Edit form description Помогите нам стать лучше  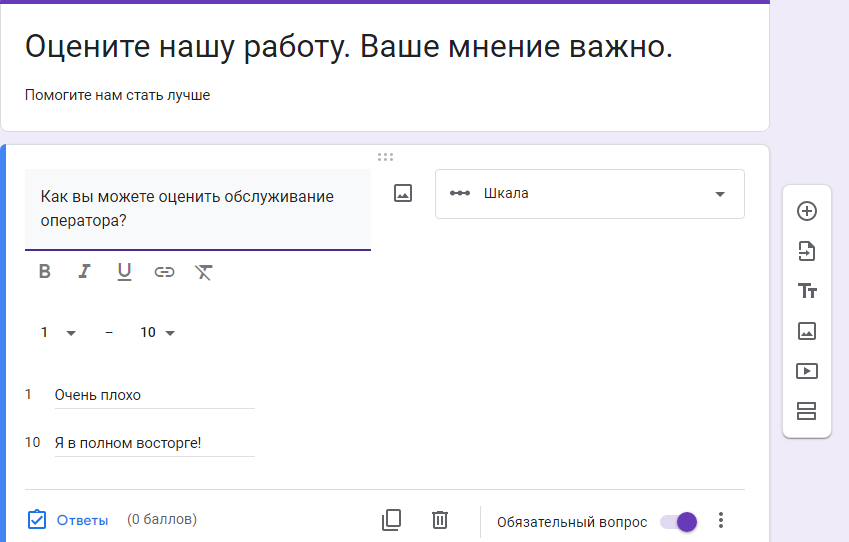[117, 95]
